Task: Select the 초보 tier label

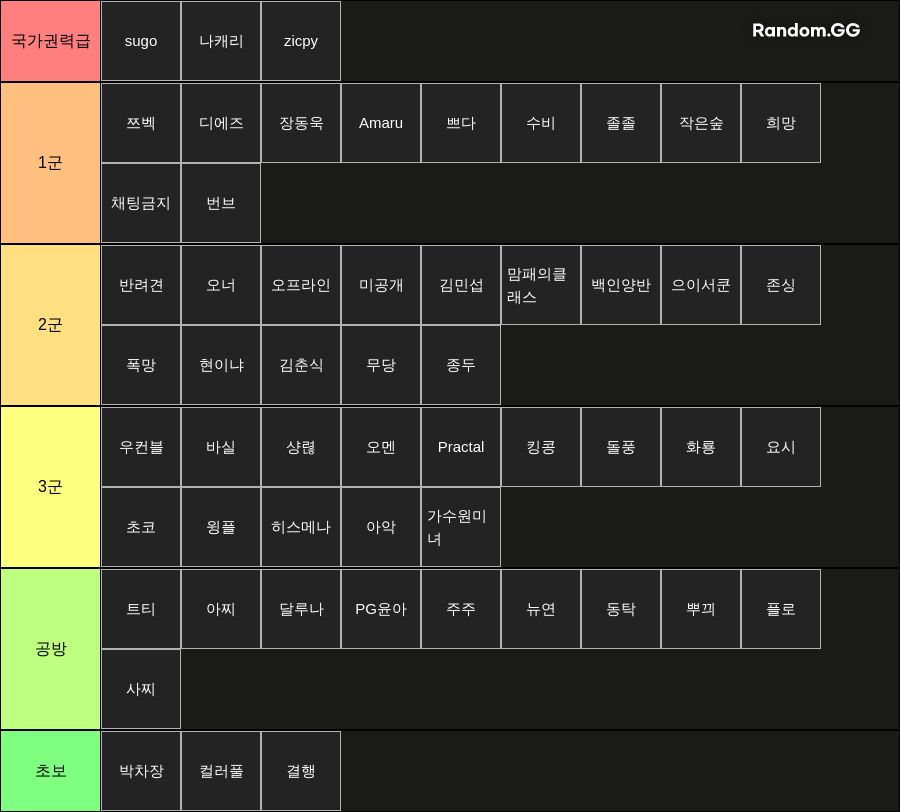Action: click(x=51, y=771)
